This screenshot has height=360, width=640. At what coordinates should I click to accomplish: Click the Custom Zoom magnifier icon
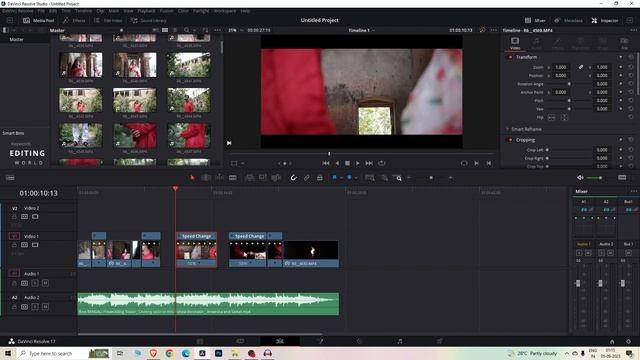pos(397,178)
